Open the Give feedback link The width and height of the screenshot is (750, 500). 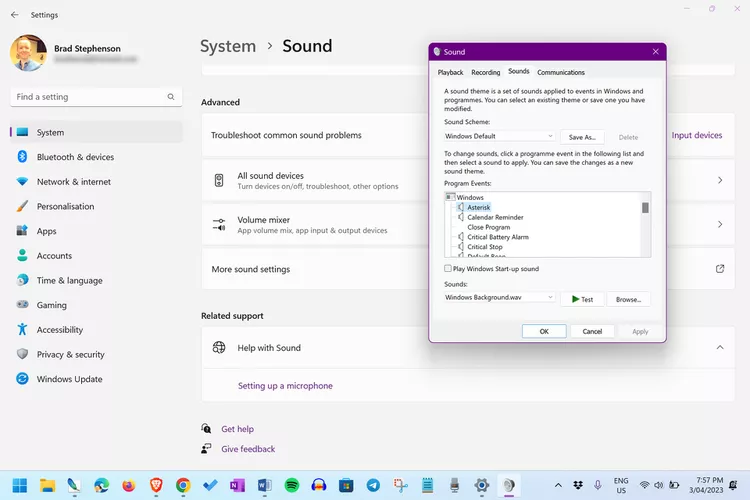coord(248,449)
